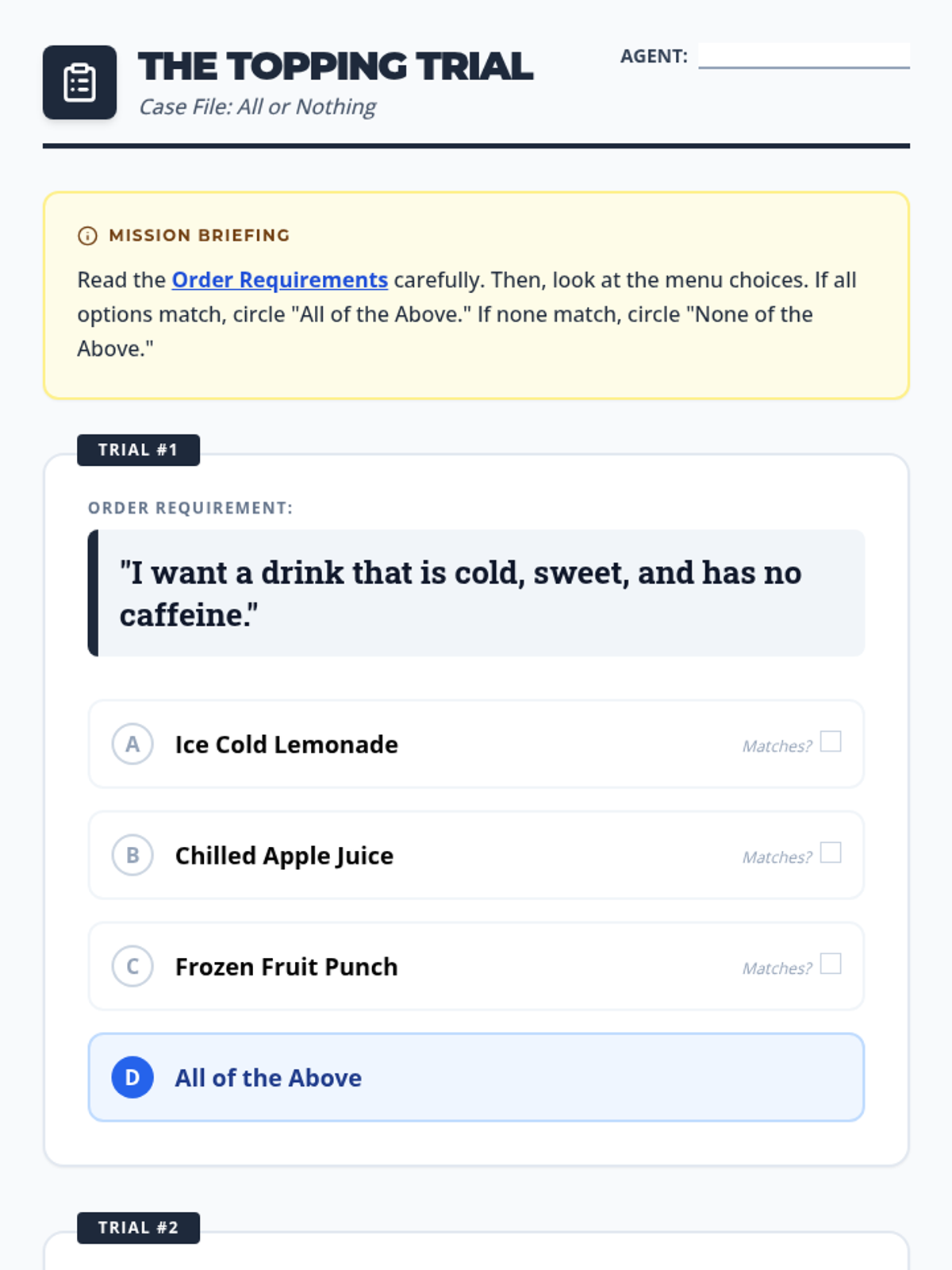Click the letter A circle badge
The width and height of the screenshot is (952, 1270).
132,745
